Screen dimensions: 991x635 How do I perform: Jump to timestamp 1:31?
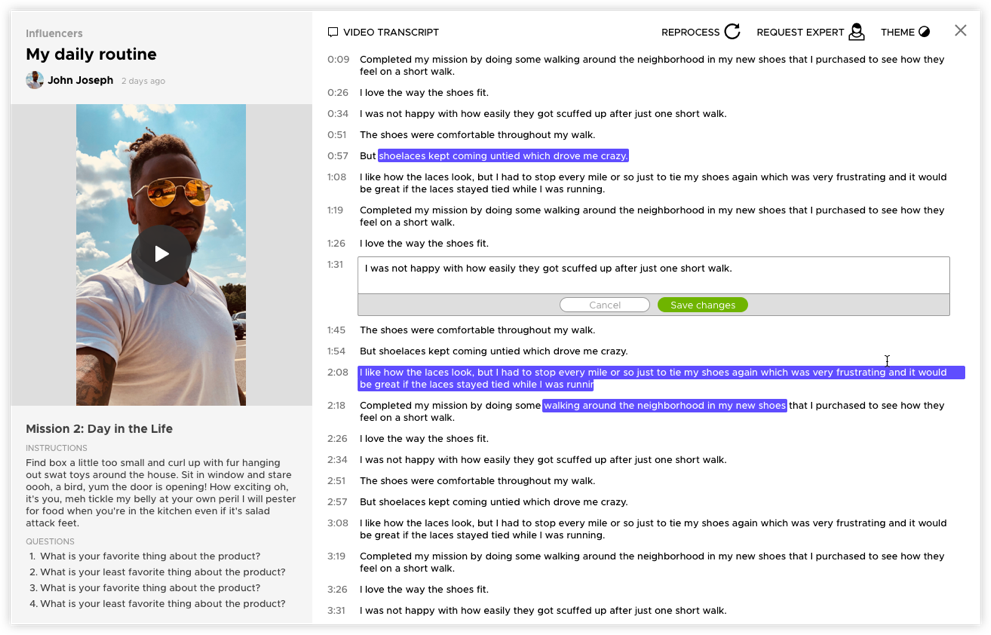335,264
